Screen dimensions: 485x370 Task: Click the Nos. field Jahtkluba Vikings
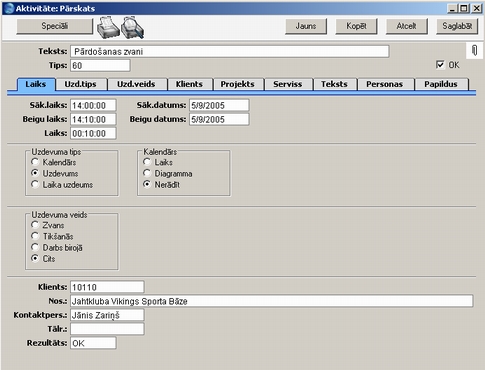(272, 301)
